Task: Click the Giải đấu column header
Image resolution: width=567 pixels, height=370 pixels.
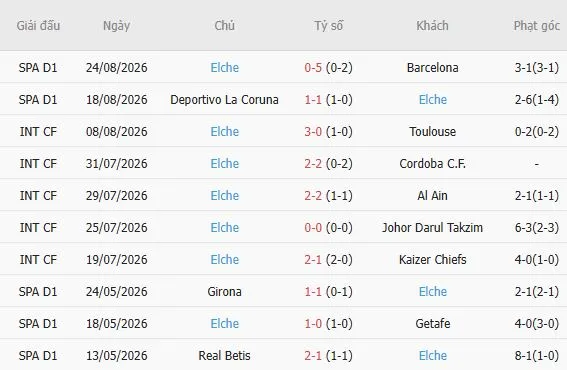Action: coord(38,26)
